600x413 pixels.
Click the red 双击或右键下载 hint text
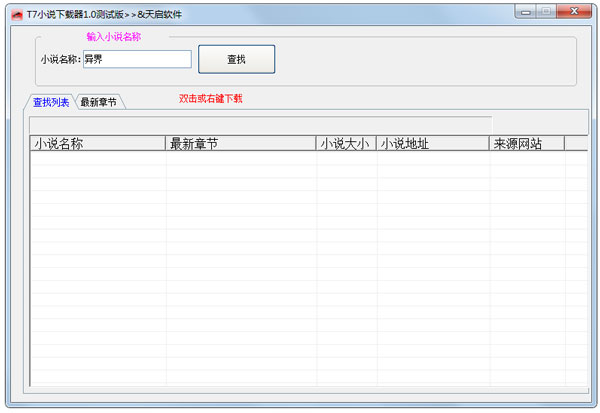click(210, 98)
